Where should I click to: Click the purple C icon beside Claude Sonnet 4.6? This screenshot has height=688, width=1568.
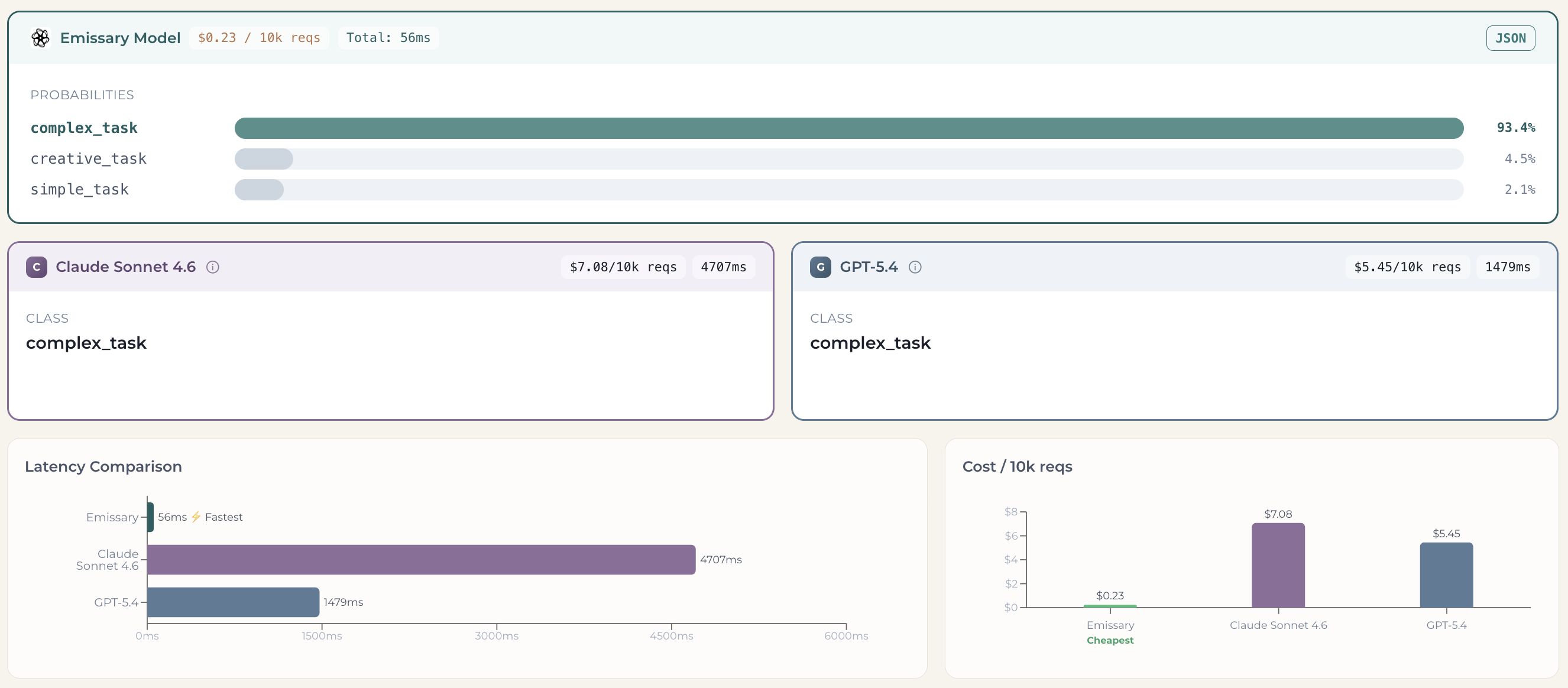point(37,267)
